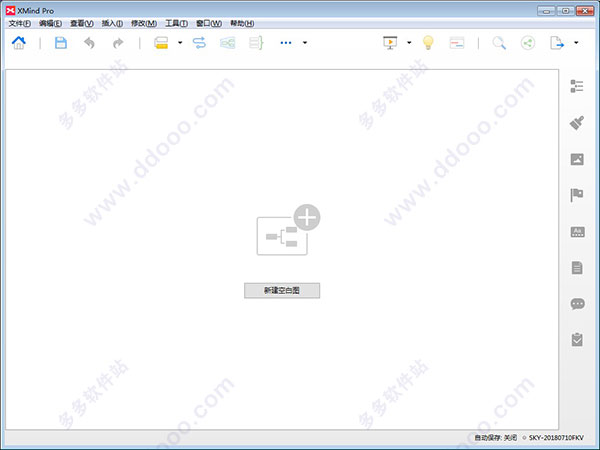
Task: Open the Format brush panel
Action: [x=577, y=123]
